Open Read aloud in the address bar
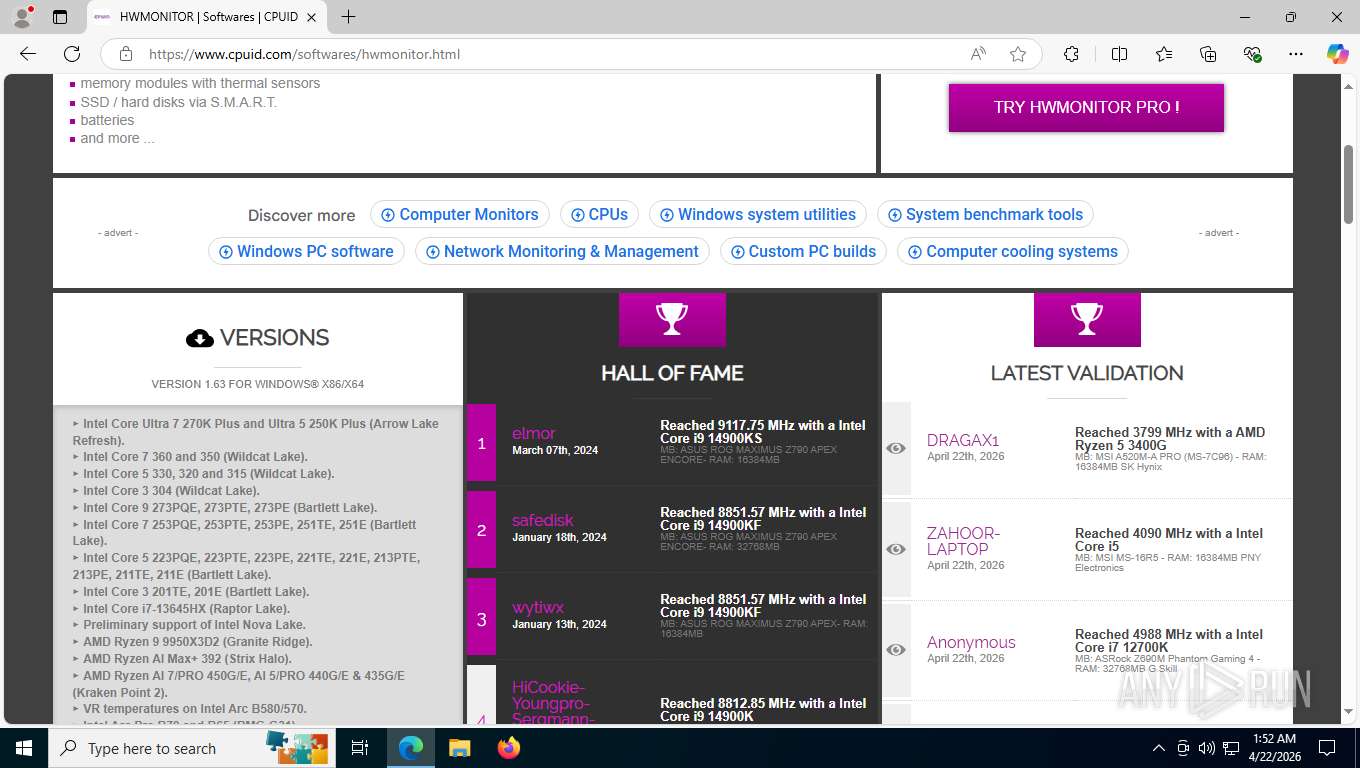Viewport: 1360px width, 768px height. [978, 54]
